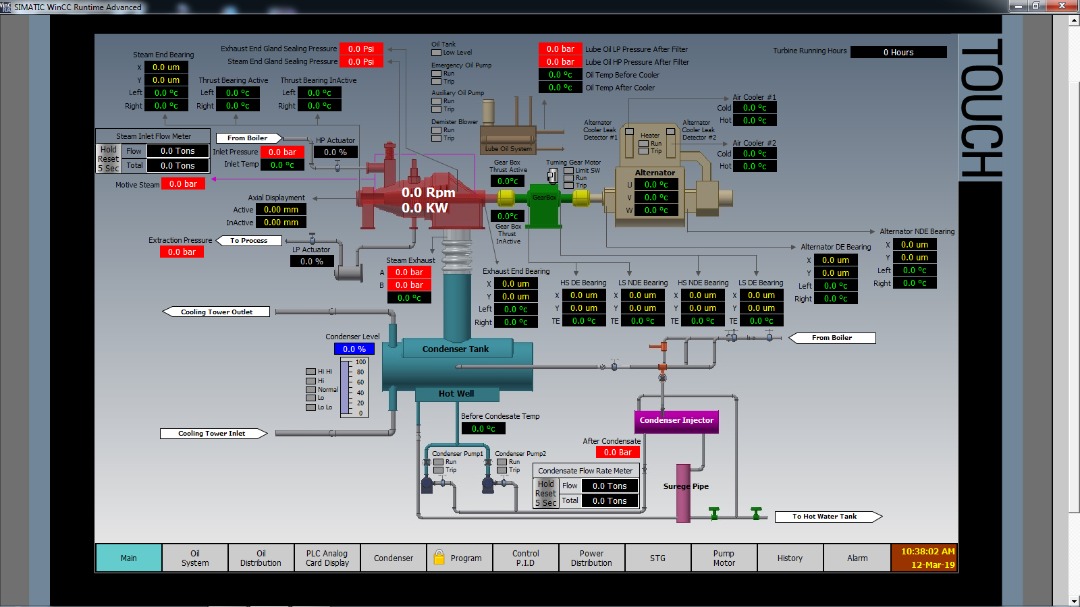
Task: Click the Condenser Pump1 pump icon
Action: [x=428, y=484]
